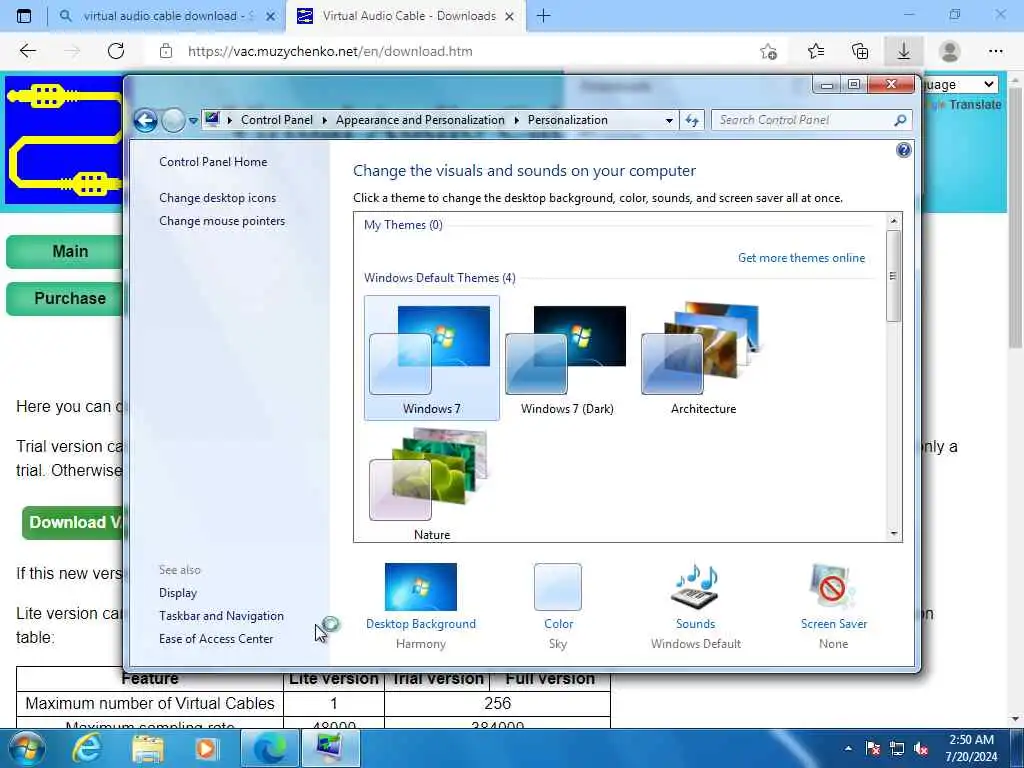Open Change mouse pointers

(x=222, y=221)
